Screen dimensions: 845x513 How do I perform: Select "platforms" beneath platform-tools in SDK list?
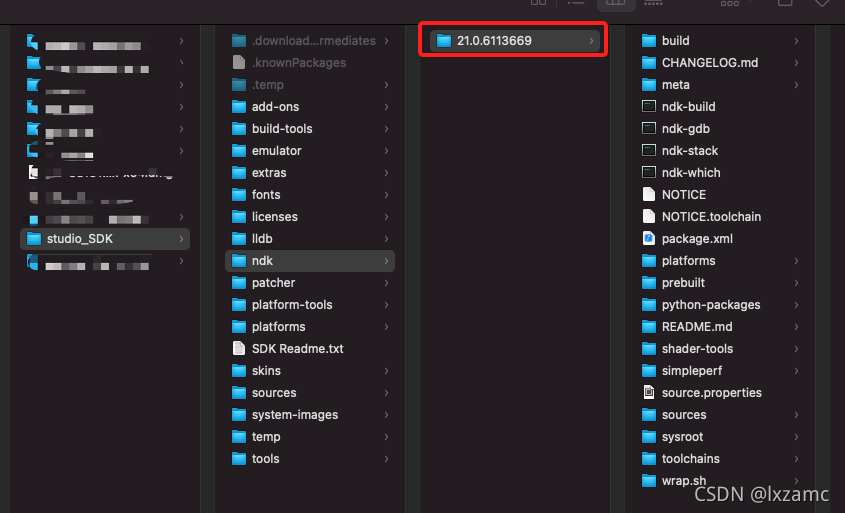point(279,327)
